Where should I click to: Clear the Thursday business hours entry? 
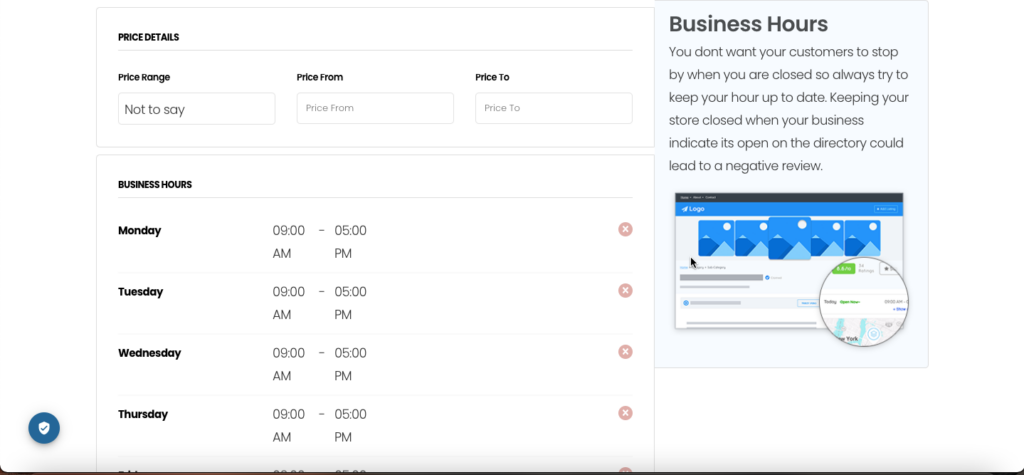tap(625, 413)
